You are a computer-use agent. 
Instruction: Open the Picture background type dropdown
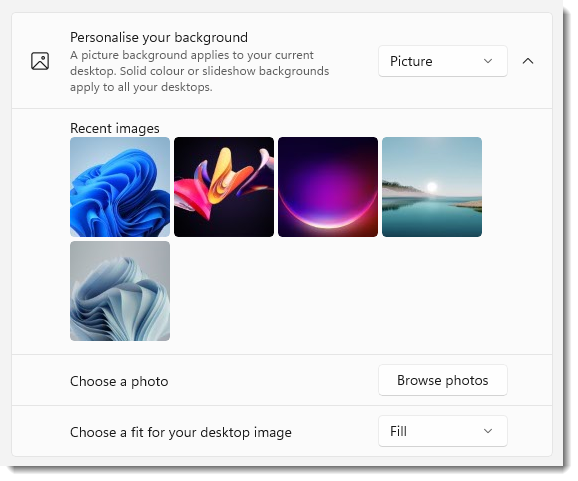[x=443, y=61]
